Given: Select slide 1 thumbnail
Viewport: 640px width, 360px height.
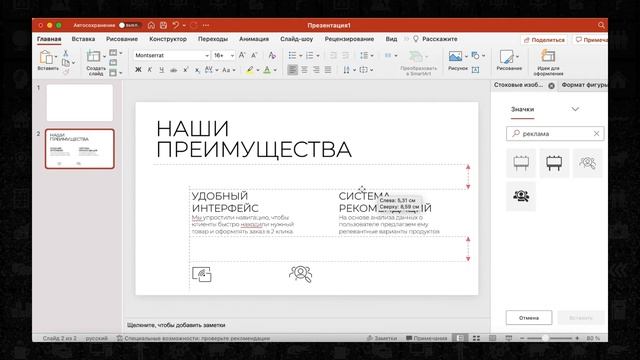Looking at the screenshot, I should [80, 102].
